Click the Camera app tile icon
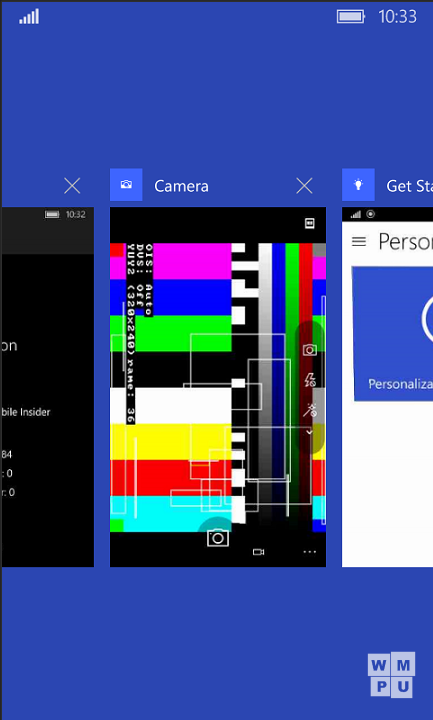Screen dimensions: 433x720 126,185
